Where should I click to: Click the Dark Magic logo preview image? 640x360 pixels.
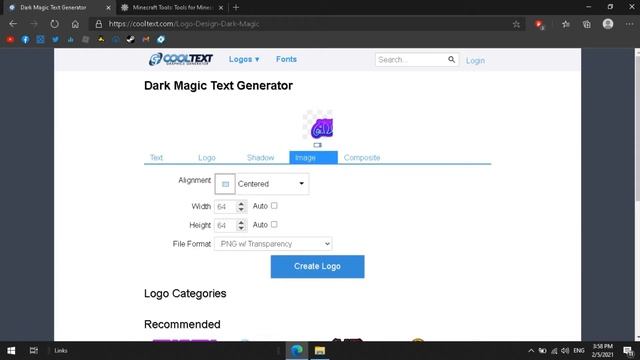tap(318, 125)
